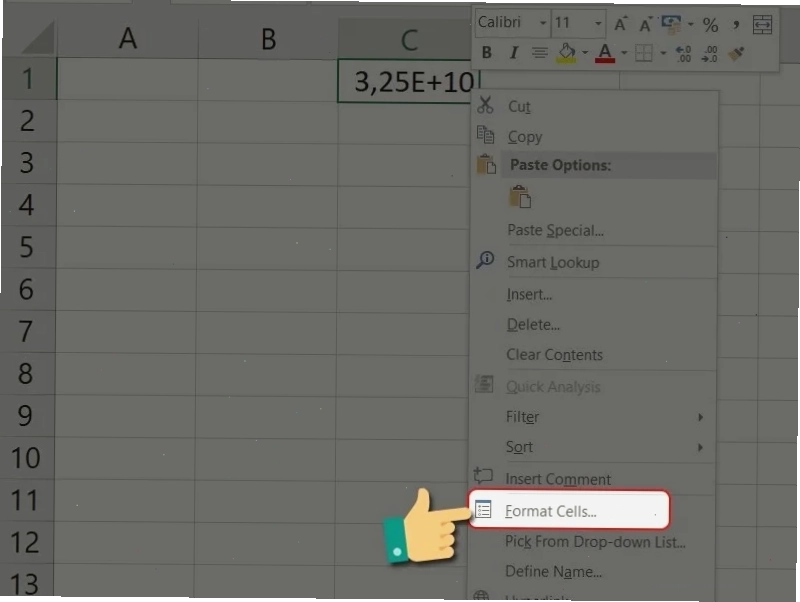Viewport: 800px width, 602px height.
Task: Click Increase Font Size icon
Action: point(620,24)
